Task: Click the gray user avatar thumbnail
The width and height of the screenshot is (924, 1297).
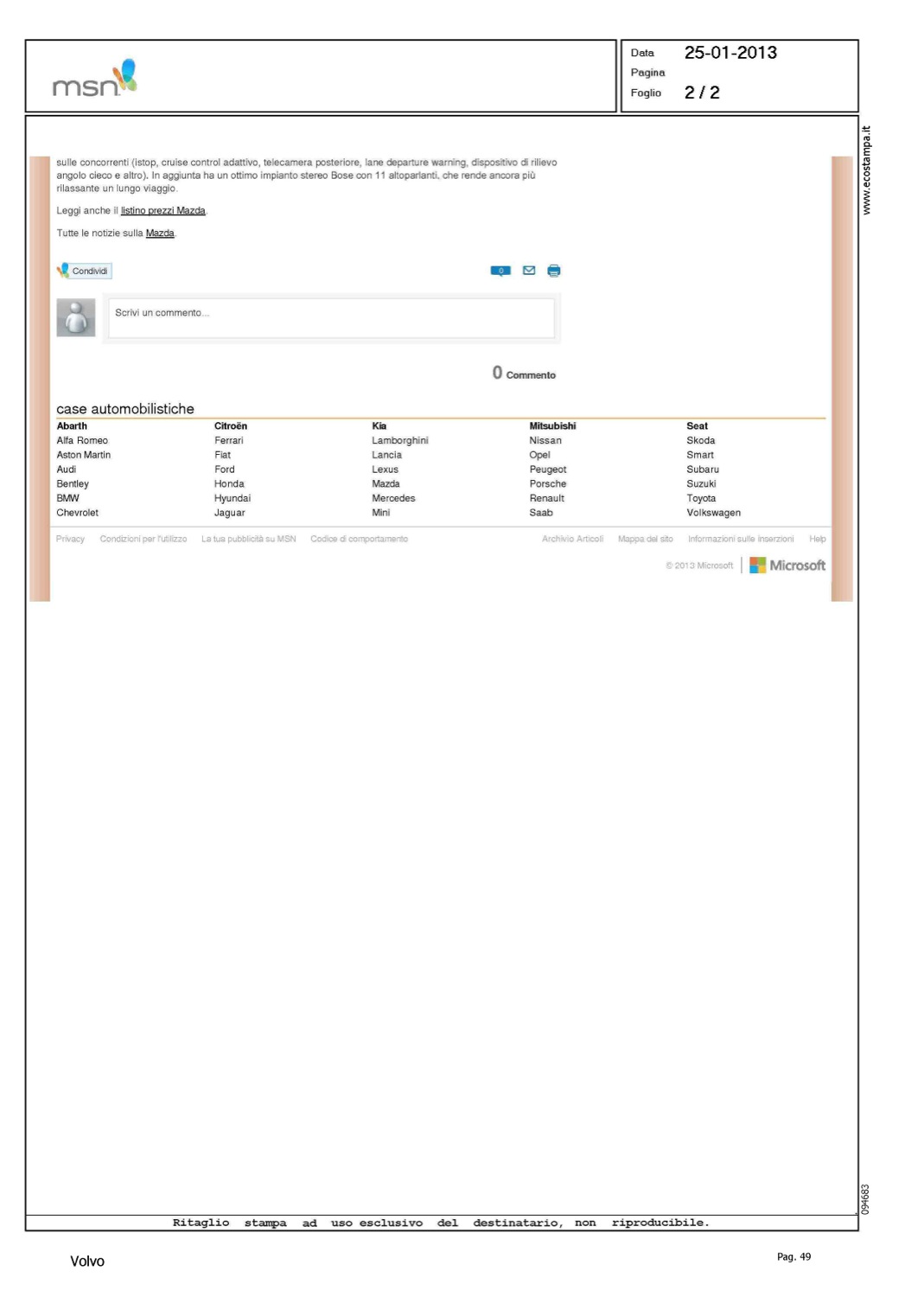Action: tap(76, 317)
